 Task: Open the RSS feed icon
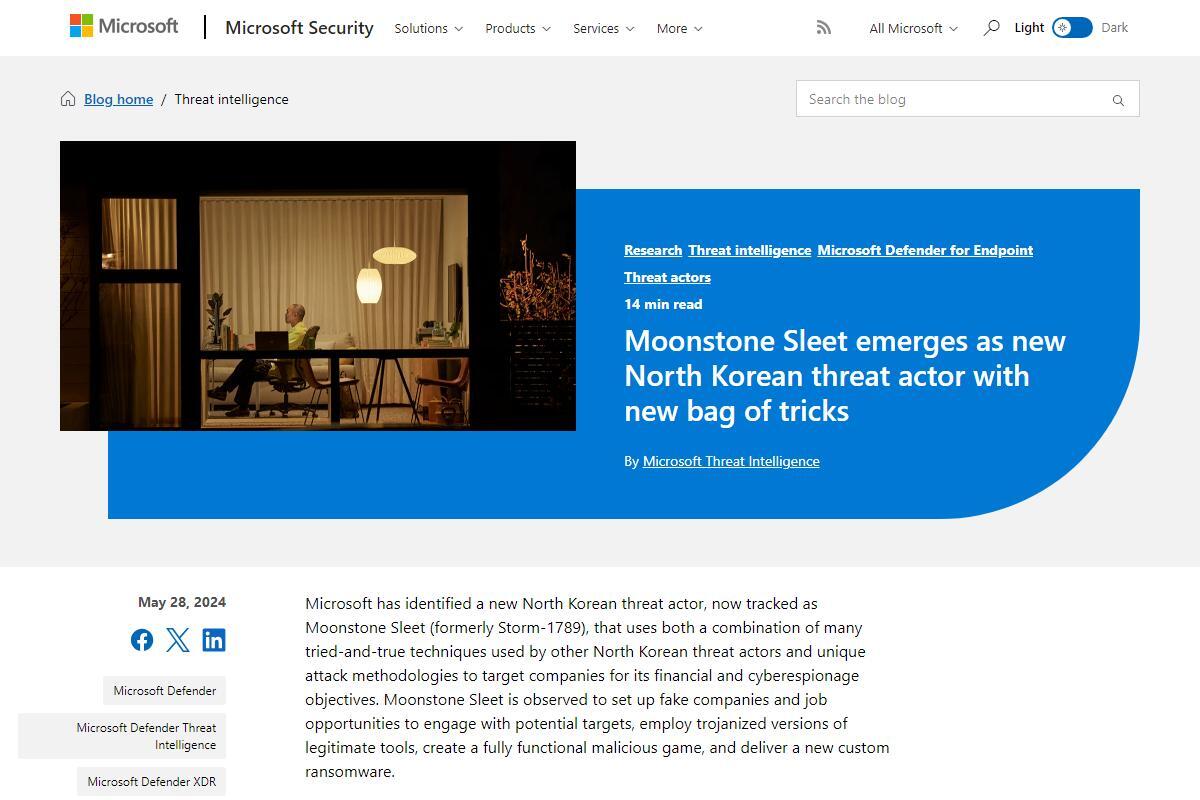pyautogui.click(x=823, y=28)
